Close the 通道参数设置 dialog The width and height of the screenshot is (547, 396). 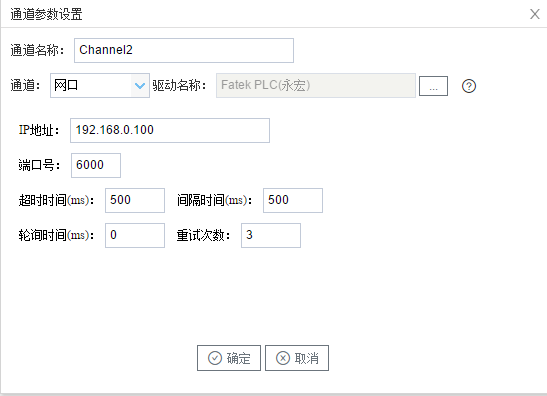pos(534,14)
